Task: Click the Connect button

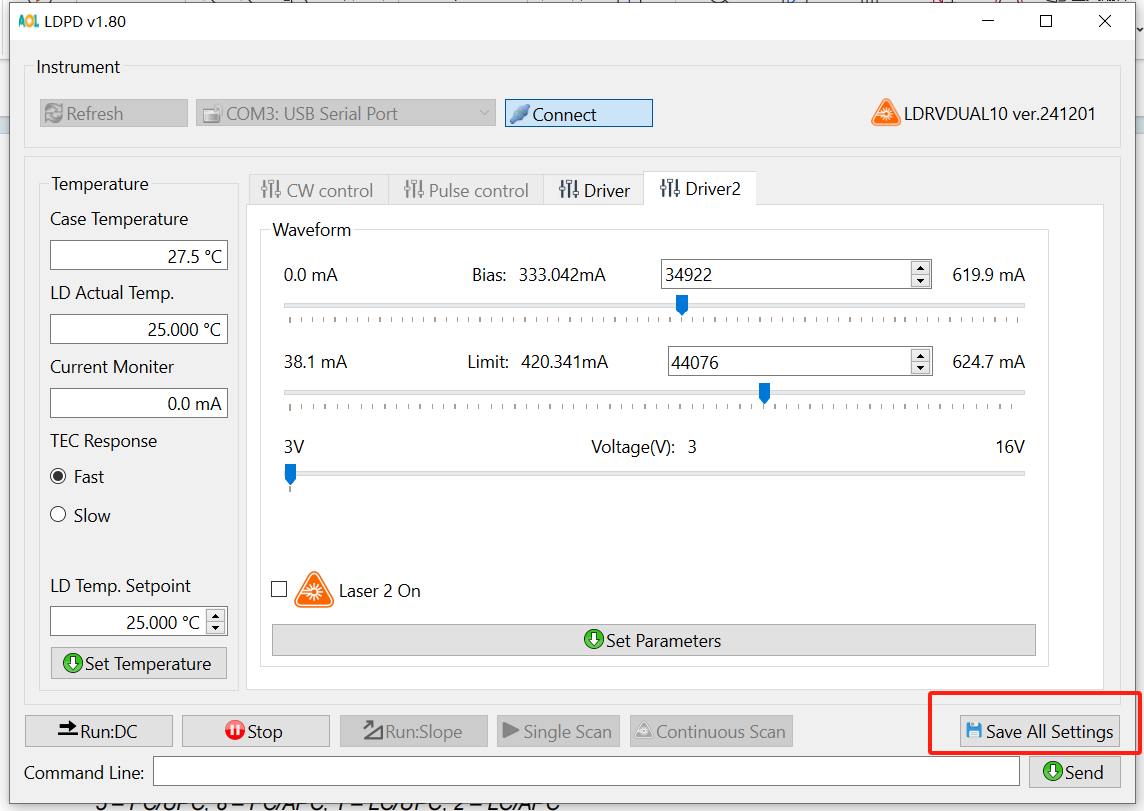Action: coord(578,114)
